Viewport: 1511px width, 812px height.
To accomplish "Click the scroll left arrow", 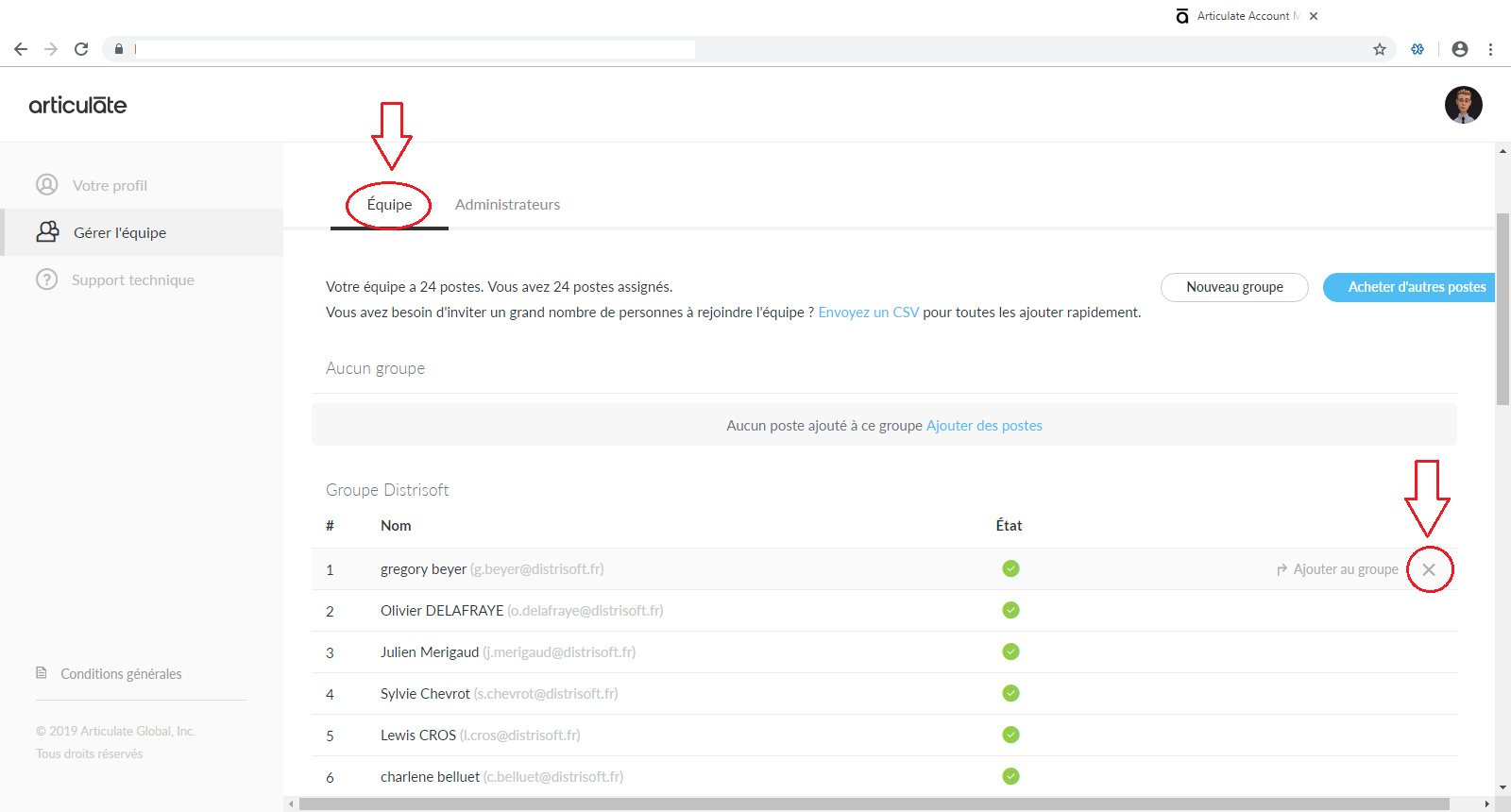I will (x=291, y=804).
